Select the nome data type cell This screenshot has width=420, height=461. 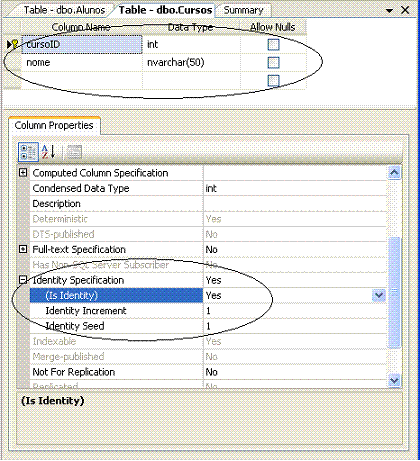[x=191, y=63]
